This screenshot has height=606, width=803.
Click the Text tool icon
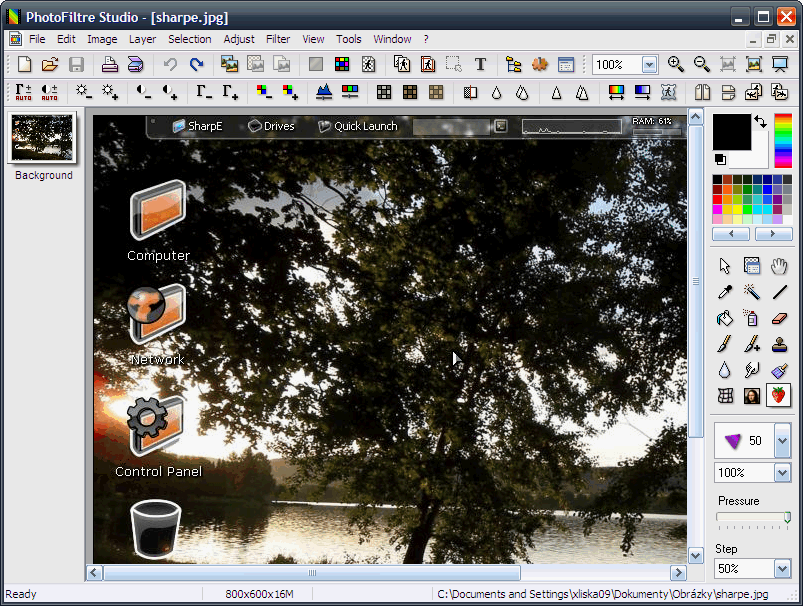click(x=480, y=64)
